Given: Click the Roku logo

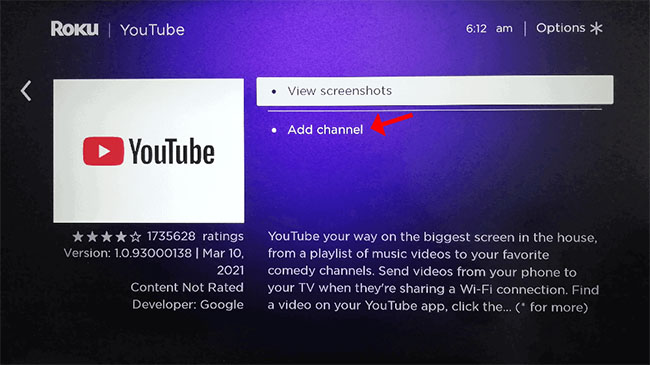Looking at the screenshot, I should pyautogui.click(x=75, y=29).
